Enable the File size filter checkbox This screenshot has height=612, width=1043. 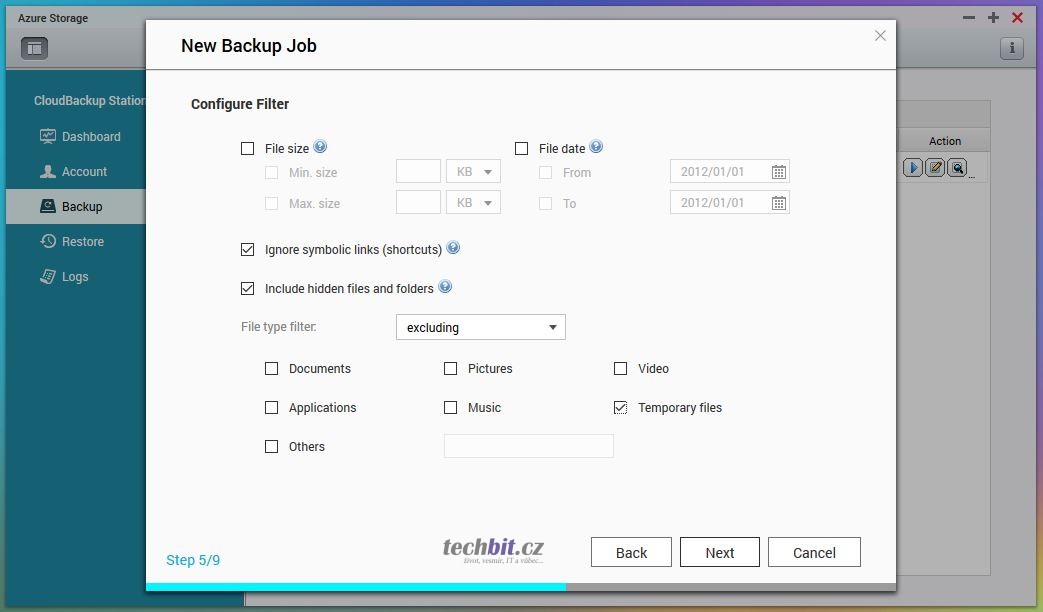coord(248,149)
